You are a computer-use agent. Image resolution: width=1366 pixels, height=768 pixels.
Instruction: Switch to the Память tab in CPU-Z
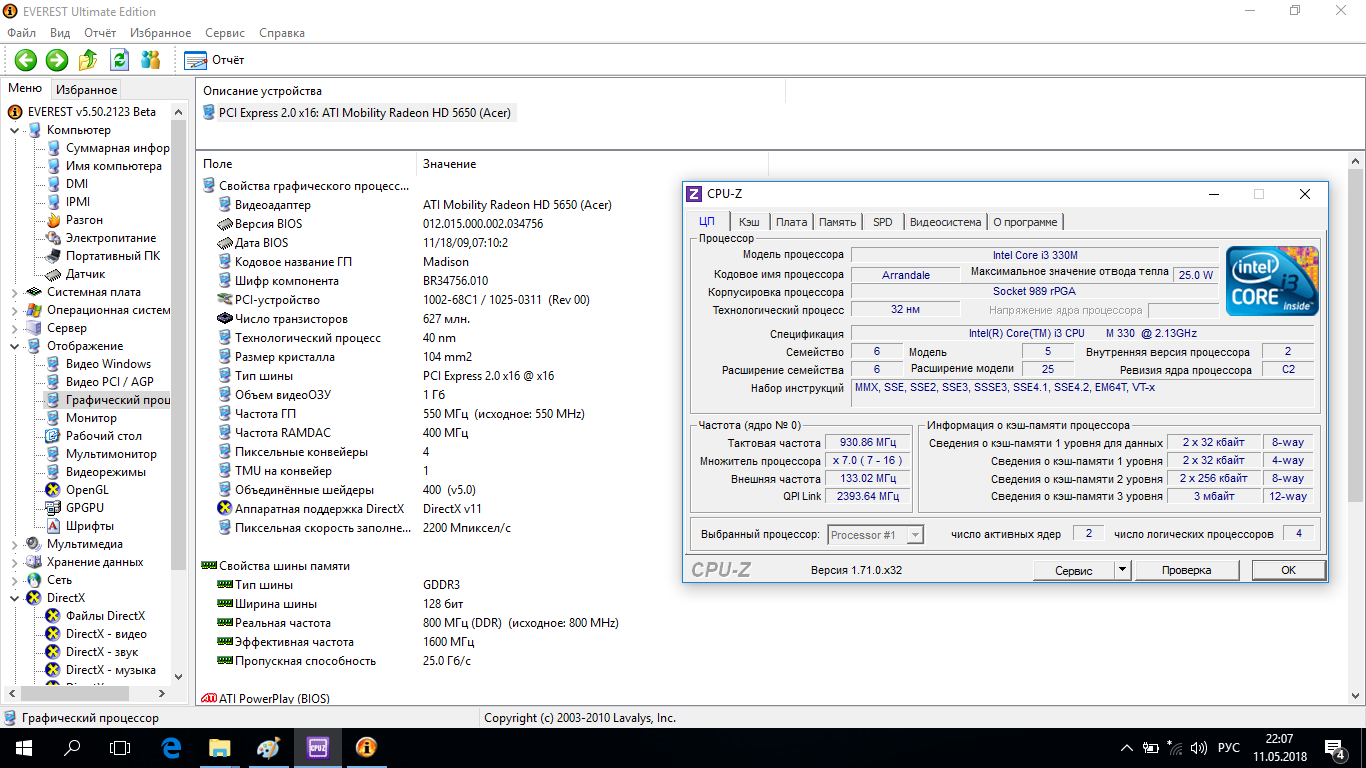click(837, 222)
